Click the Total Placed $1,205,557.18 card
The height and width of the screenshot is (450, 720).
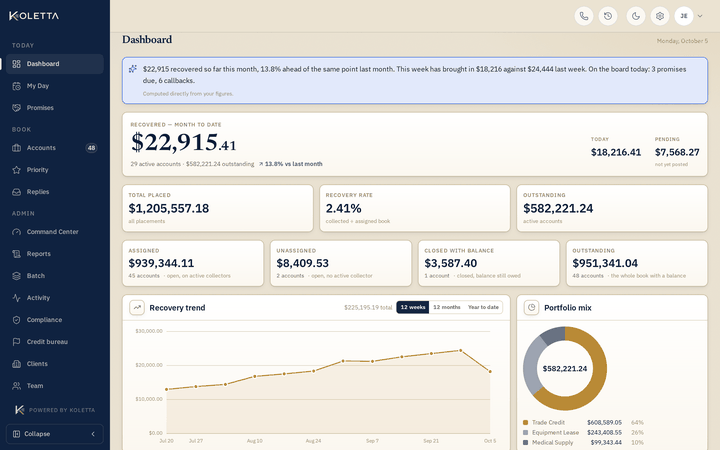click(x=218, y=208)
